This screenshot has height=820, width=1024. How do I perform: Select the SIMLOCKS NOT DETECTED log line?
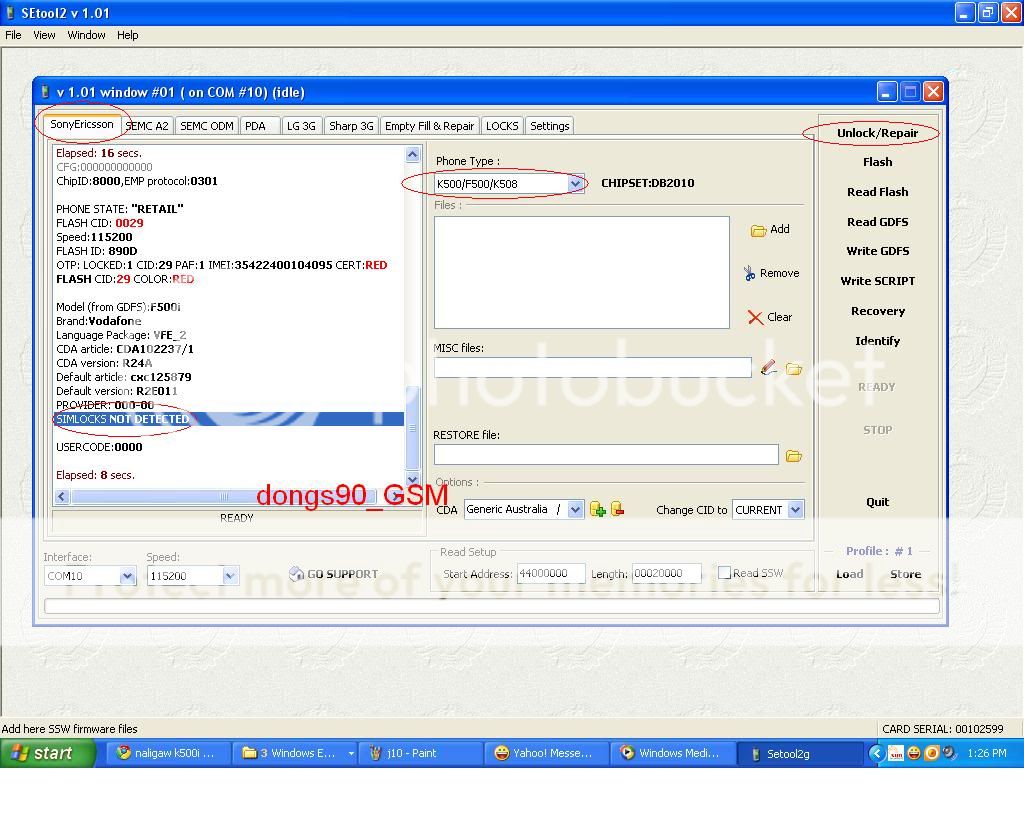coord(229,419)
